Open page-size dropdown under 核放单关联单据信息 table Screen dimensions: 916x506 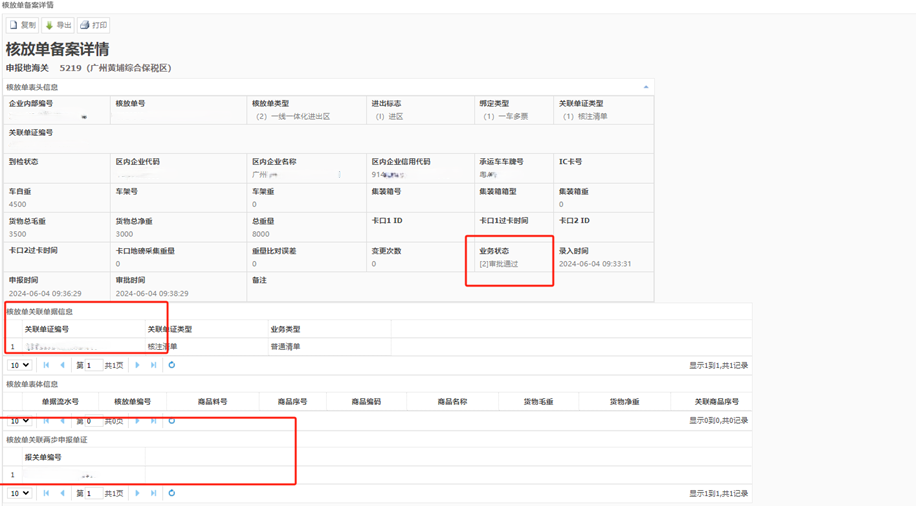click(19, 365)
